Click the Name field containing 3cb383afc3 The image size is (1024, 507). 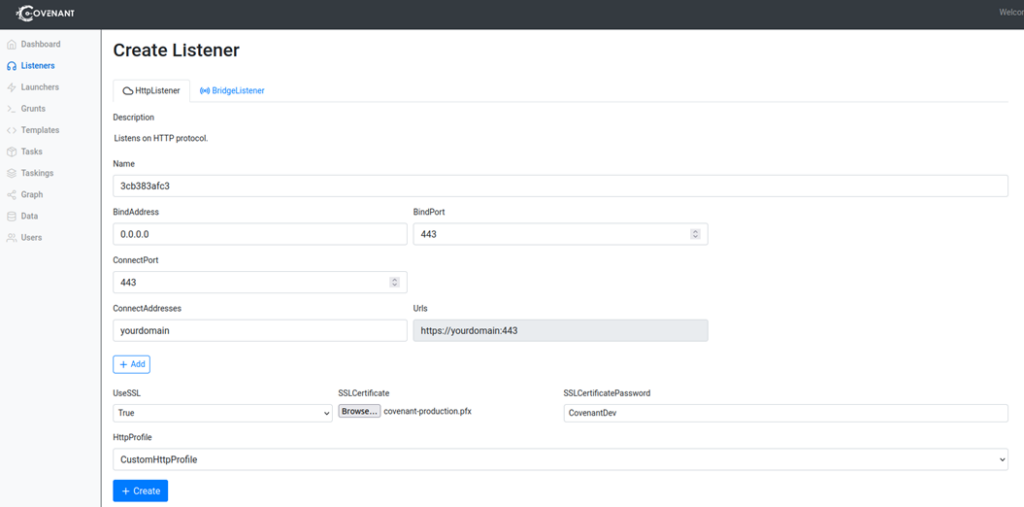tap(560, 186)
